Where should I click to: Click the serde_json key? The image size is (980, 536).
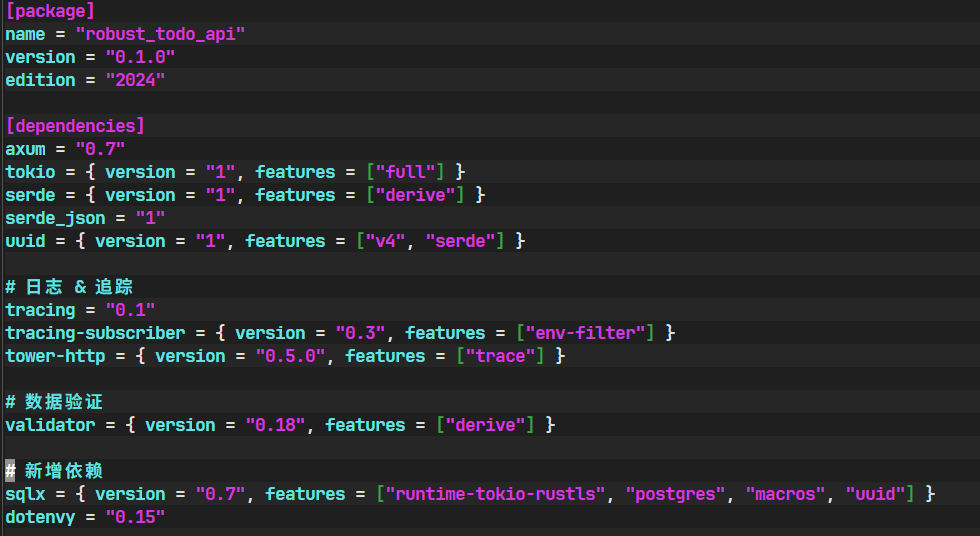55,218
